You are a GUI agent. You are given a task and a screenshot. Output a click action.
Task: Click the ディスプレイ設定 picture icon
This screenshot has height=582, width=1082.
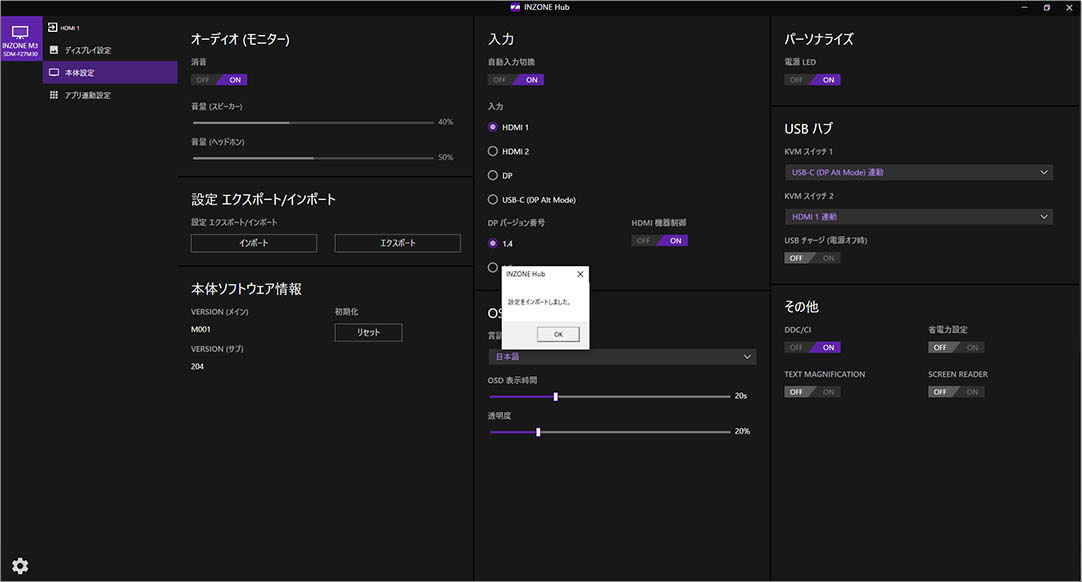54,50
